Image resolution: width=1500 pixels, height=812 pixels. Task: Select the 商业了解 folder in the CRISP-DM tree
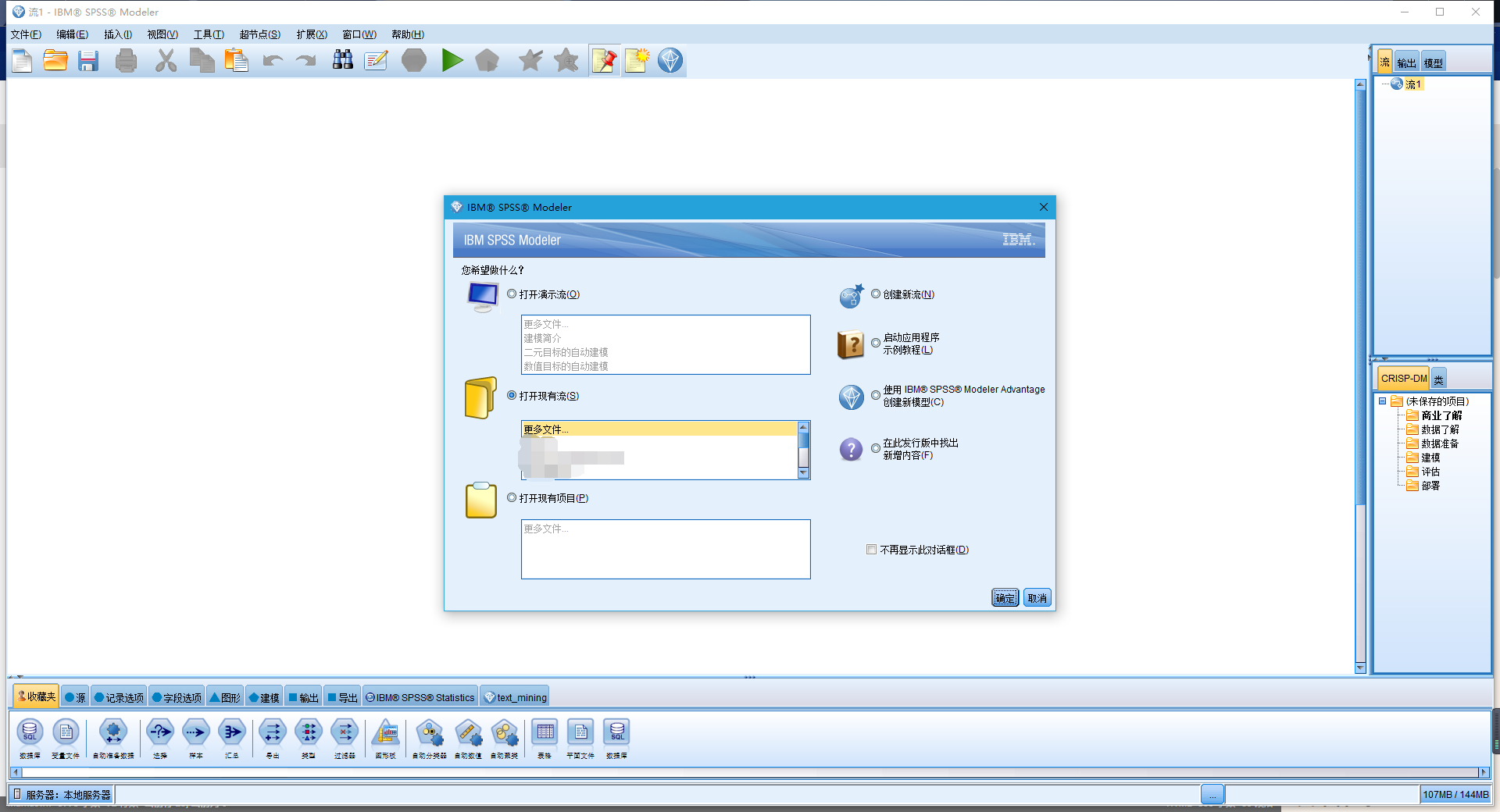(1434, 415)
